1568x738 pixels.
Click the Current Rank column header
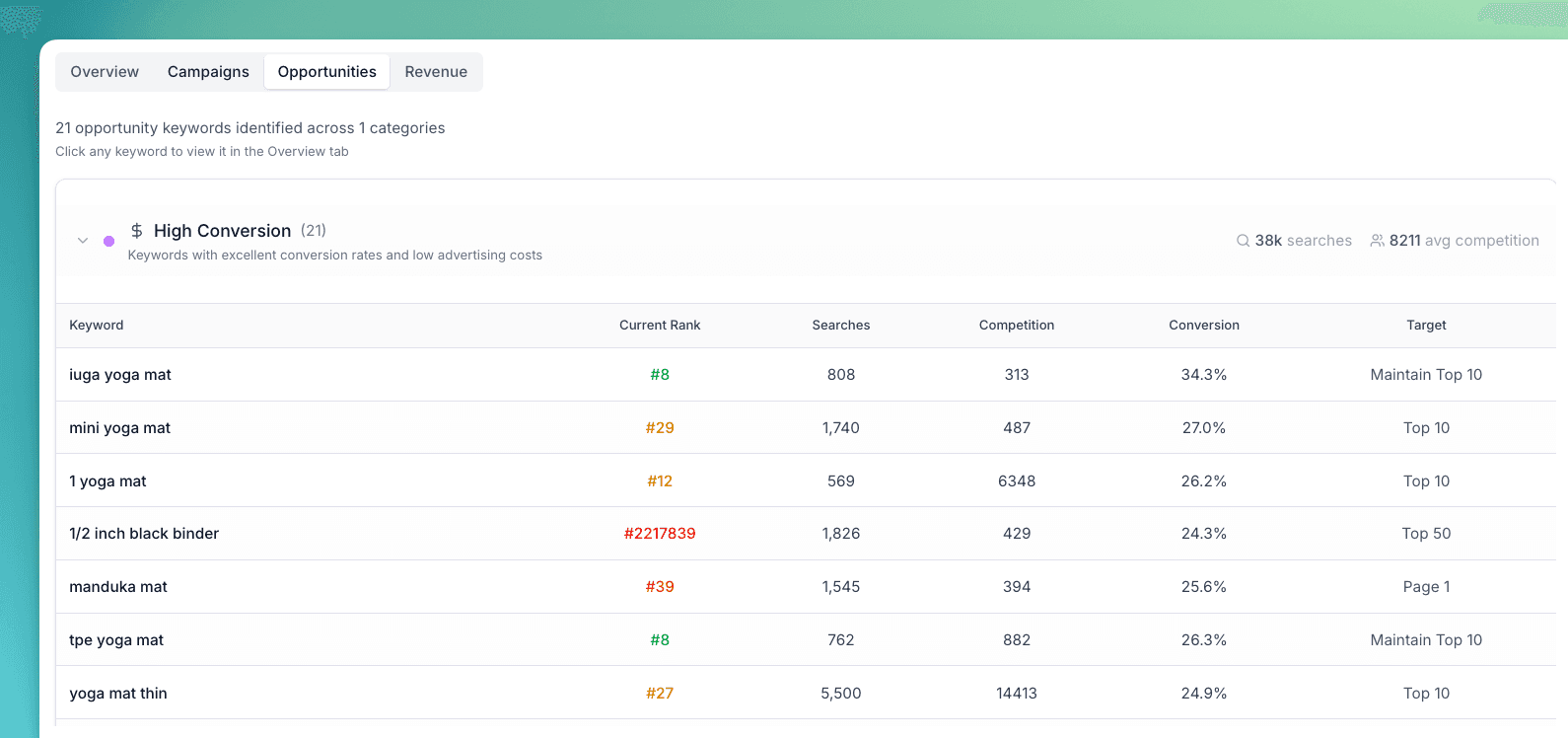660,326
